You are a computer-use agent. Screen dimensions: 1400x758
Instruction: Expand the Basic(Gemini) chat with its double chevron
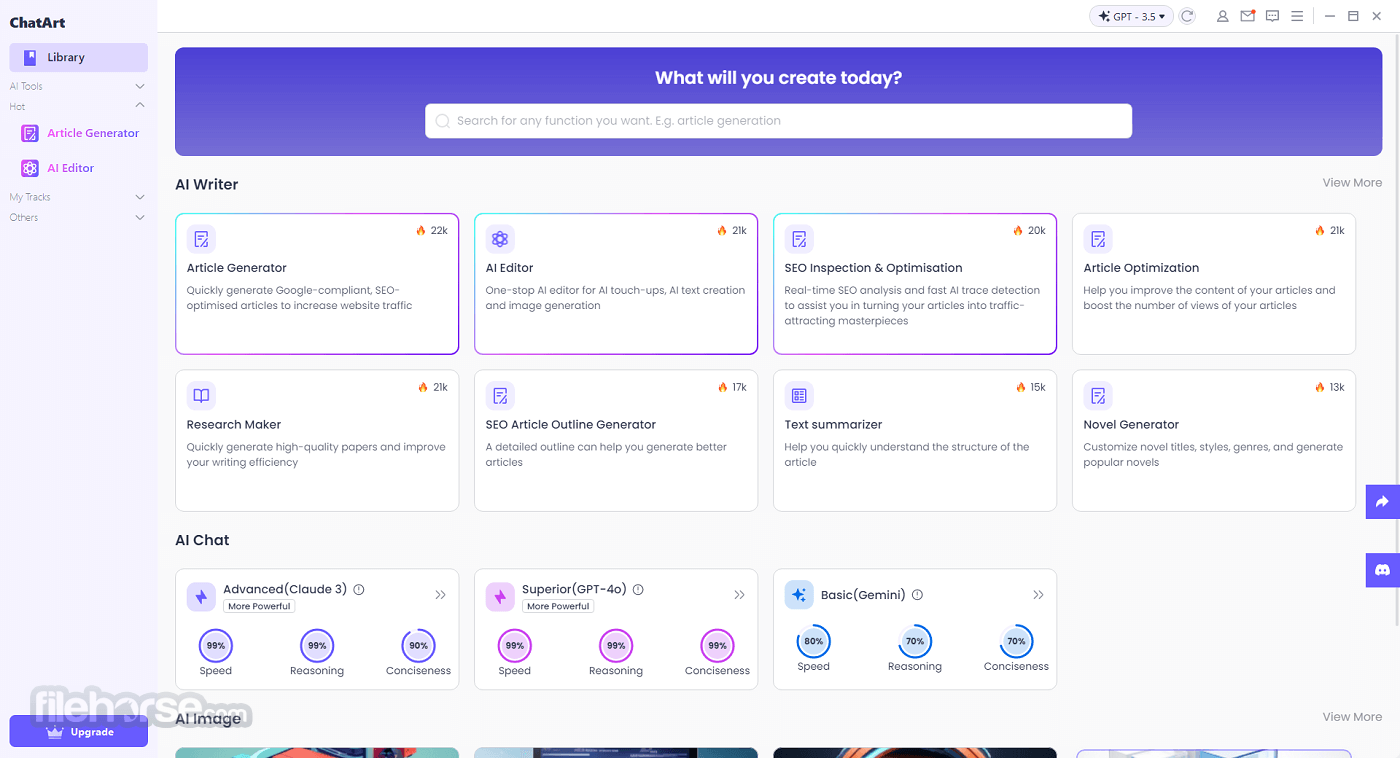(1038, 595)
